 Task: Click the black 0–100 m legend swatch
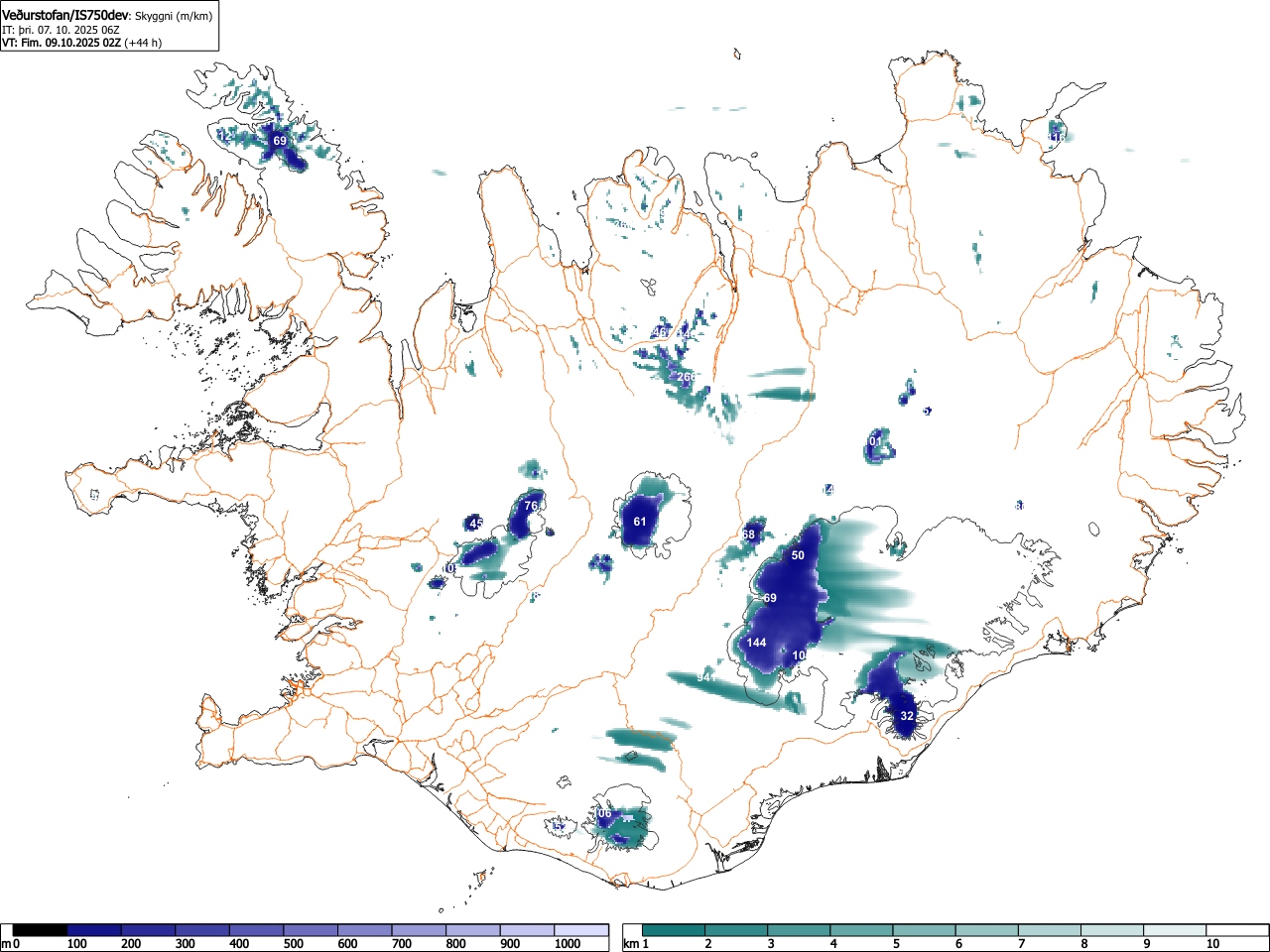point(40,930)
